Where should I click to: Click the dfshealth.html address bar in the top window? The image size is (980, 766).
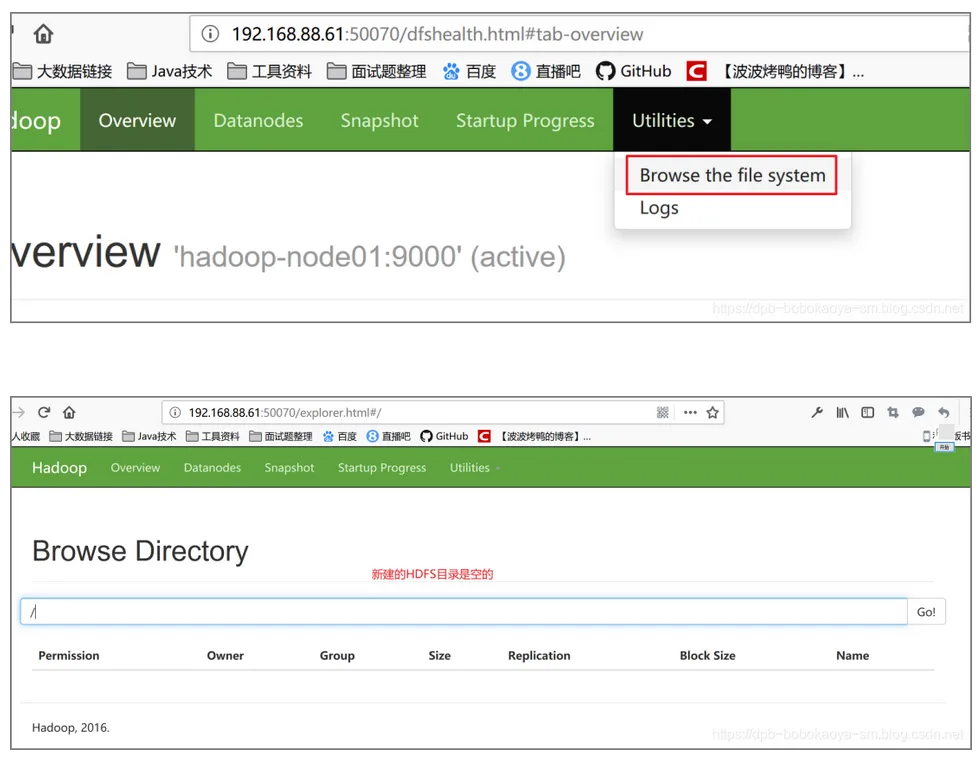[x=579, y=34]
